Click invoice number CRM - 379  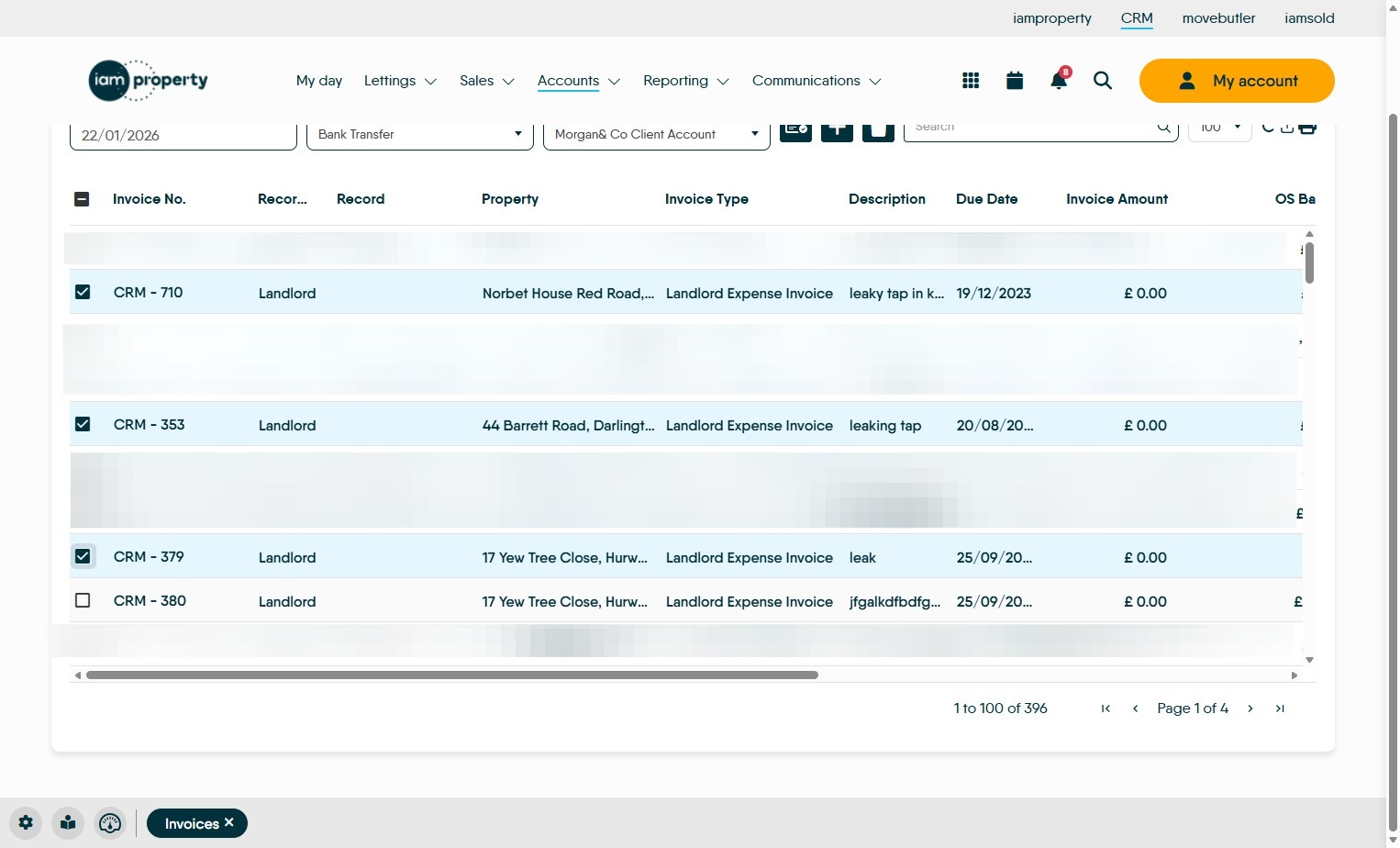pyautogui.click(x=149, y=557)
